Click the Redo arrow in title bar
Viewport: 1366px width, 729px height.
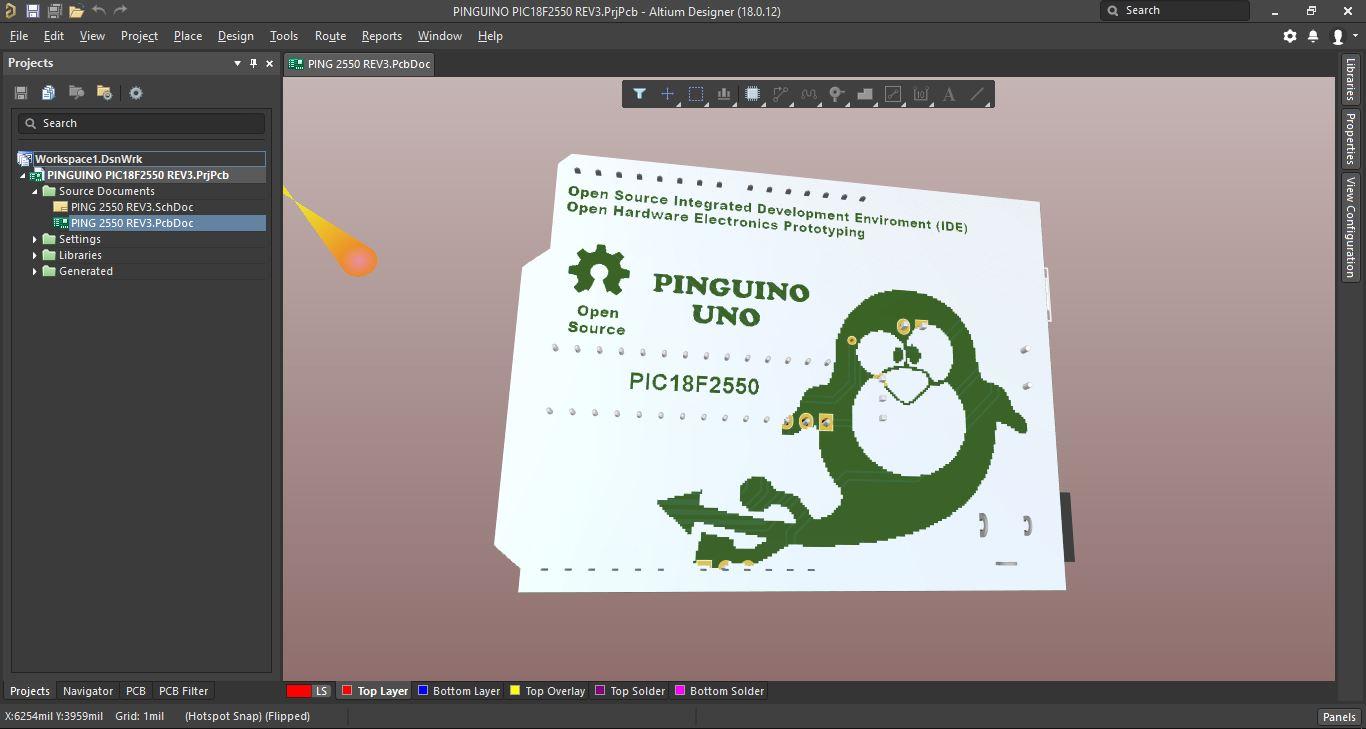(x=120, y=11)
